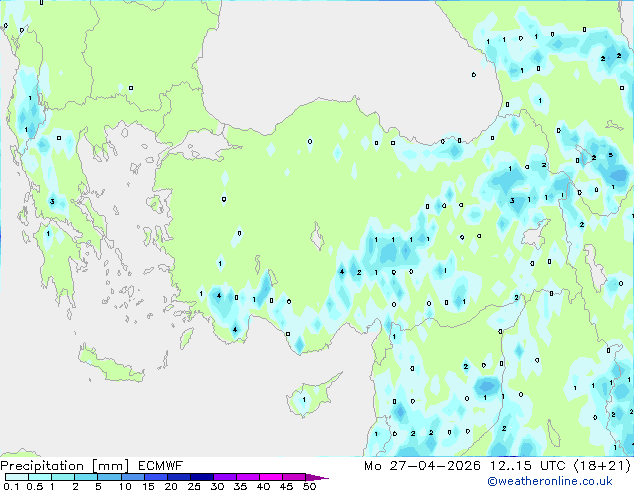The width and height of the screenshot is (634, 490).
Task: Select the 25 to 30 mm dark blue swatch
Action: point(201,477)
